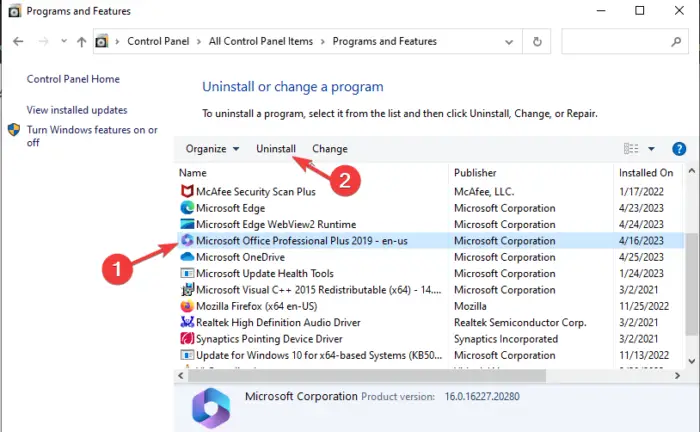This screenshot has height=432, width=700.
Task: Click the Microsoft Office Professional Plus icon
Action: click(187, 241)
